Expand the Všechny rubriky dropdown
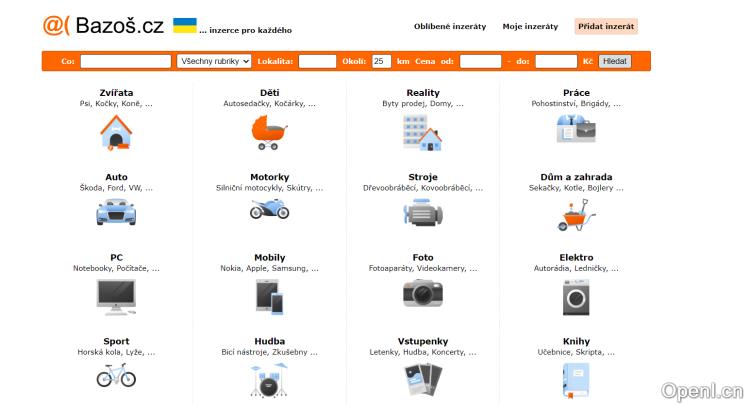Image resolution: width=750 pixels, height=405 pixels. click(214, 61)
